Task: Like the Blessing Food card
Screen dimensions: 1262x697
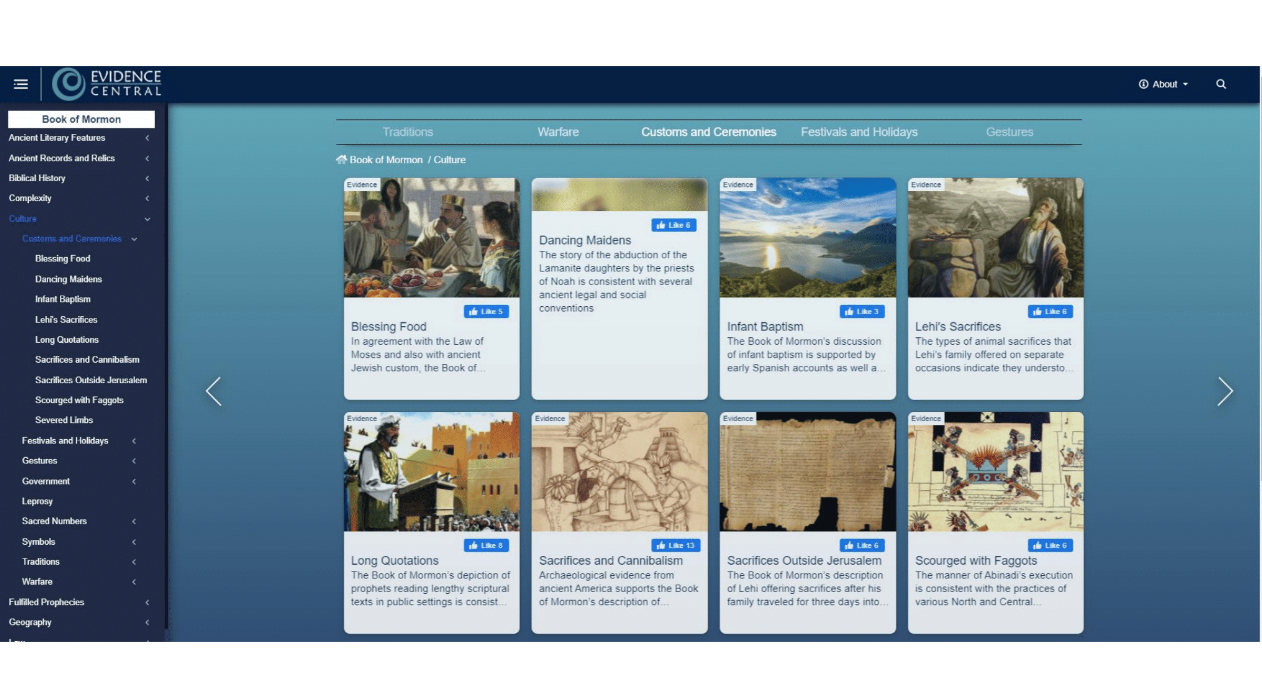Action: pyautogui.click(x=486, y=312)
